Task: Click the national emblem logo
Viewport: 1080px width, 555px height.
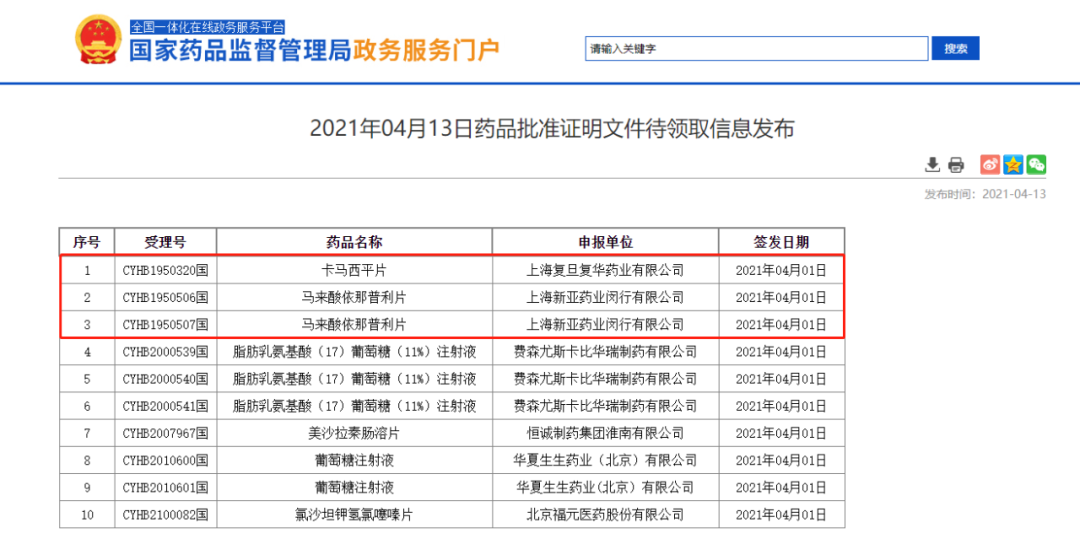Action: point(98,41)
